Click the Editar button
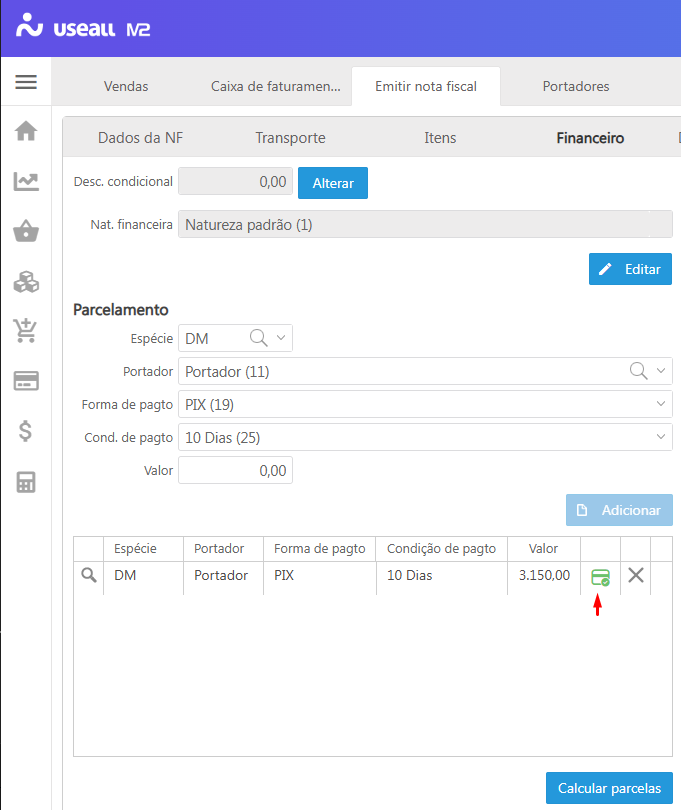681x810 pixels. pos(630,269)
